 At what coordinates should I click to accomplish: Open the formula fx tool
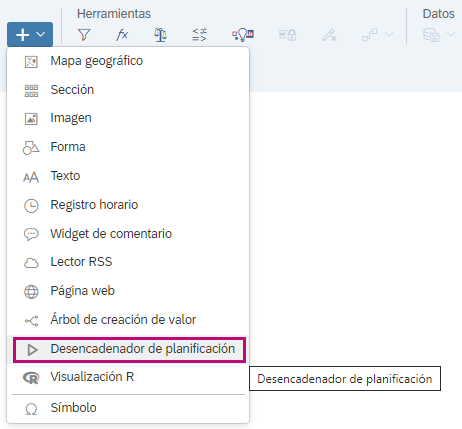(122, 35)
